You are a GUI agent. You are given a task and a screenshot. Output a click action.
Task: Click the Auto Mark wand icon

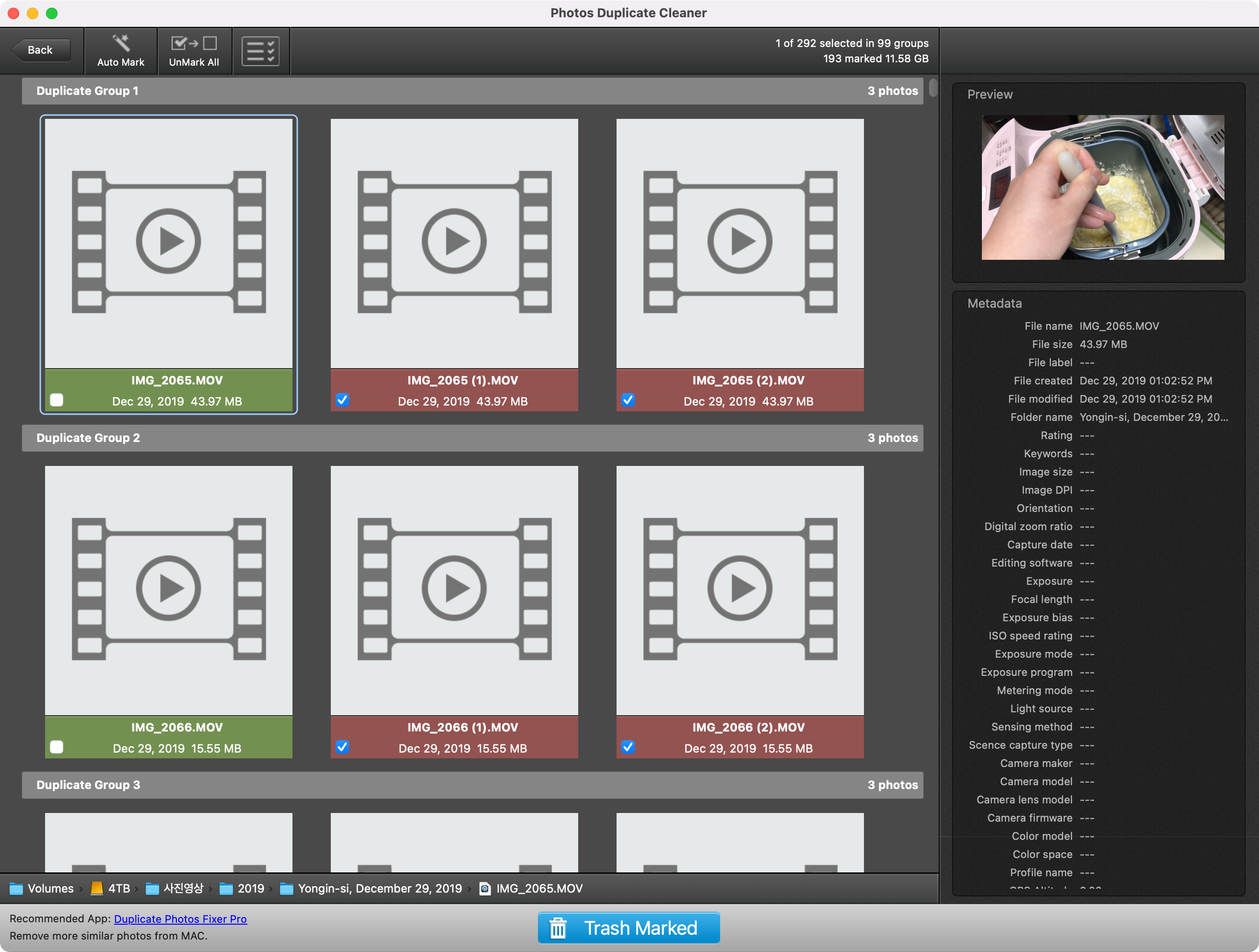[x=121, y=43]
